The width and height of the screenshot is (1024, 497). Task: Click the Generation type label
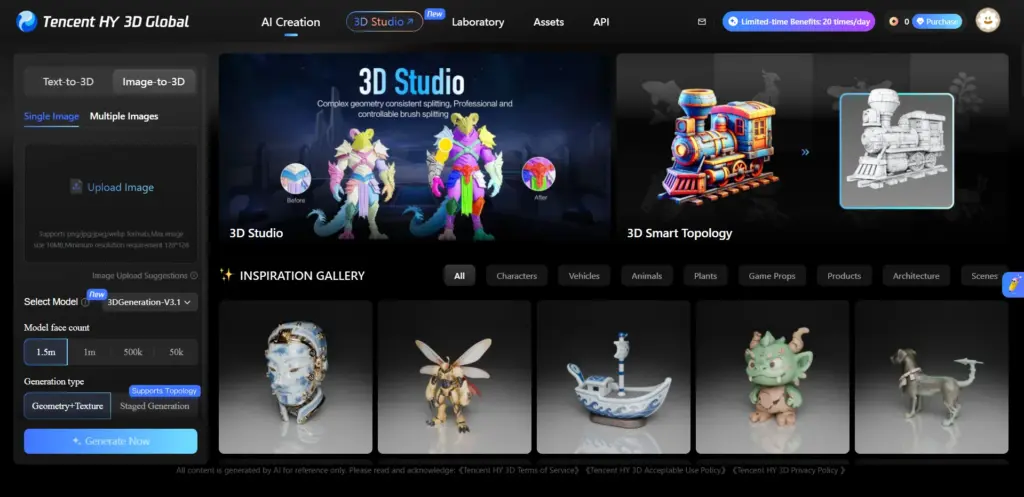54,381
